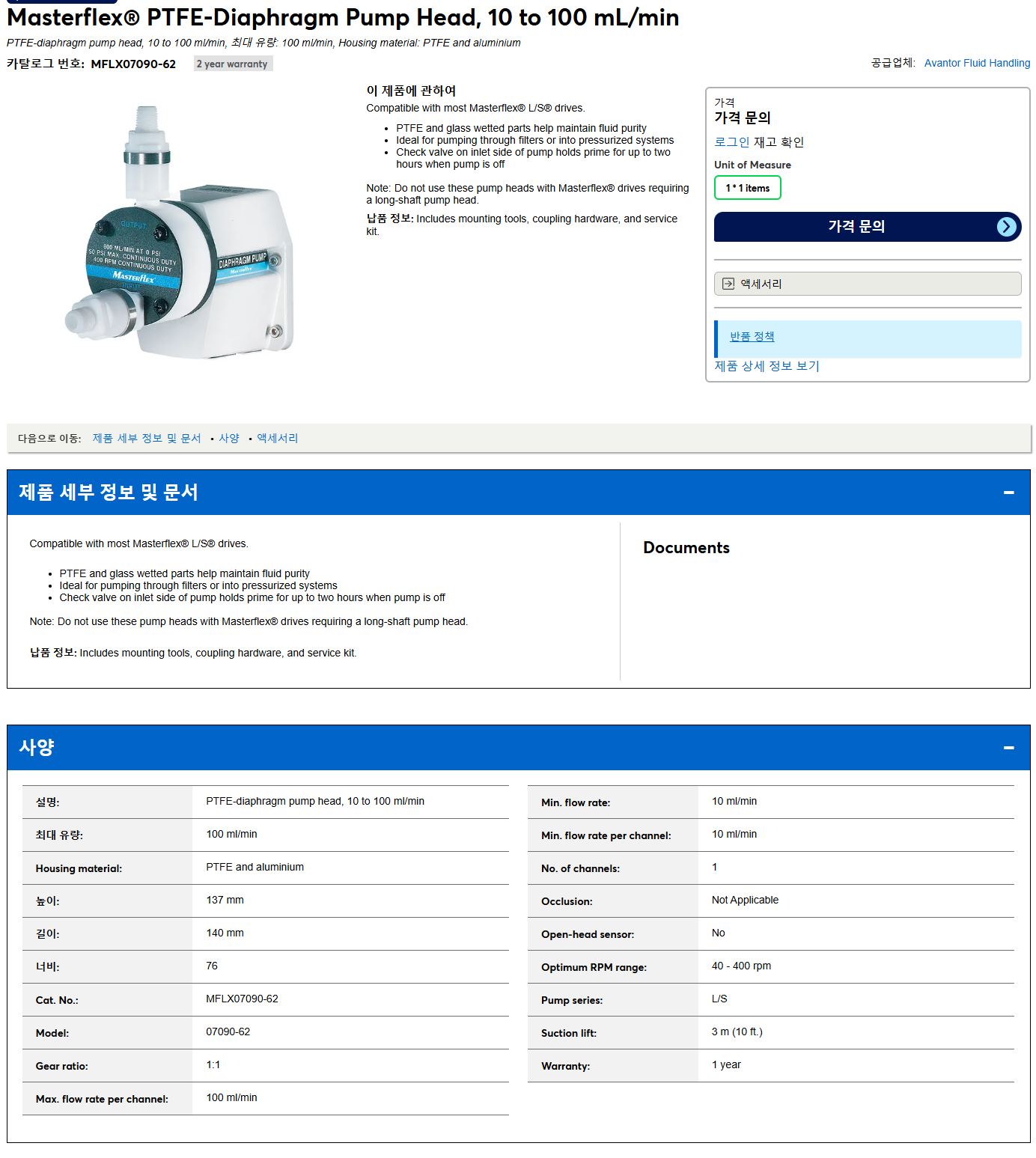The height and width of the screenshot is (1158, 1036).
Task: Click the Documents heading
Action: click(686, 548)
